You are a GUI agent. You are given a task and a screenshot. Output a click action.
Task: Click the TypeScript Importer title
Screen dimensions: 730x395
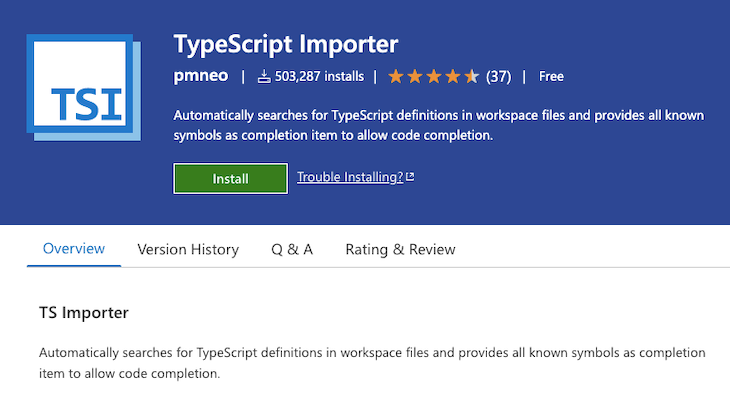click(x=286, y=45)
